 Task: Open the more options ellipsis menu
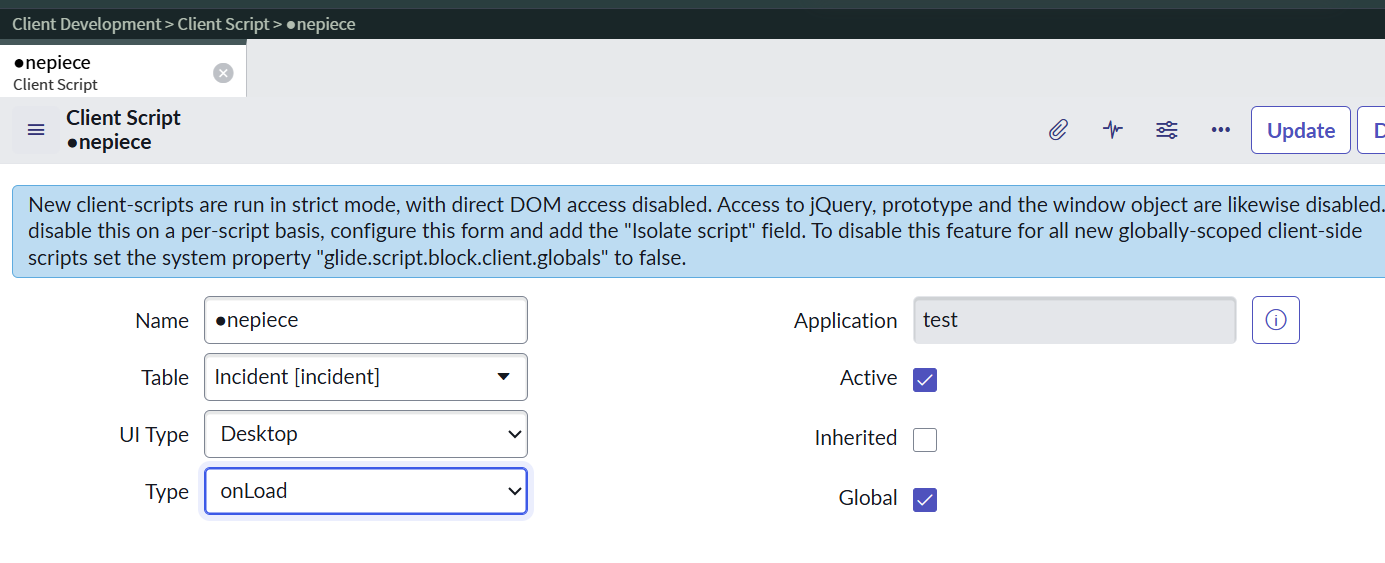click(x=1220, y=130)
